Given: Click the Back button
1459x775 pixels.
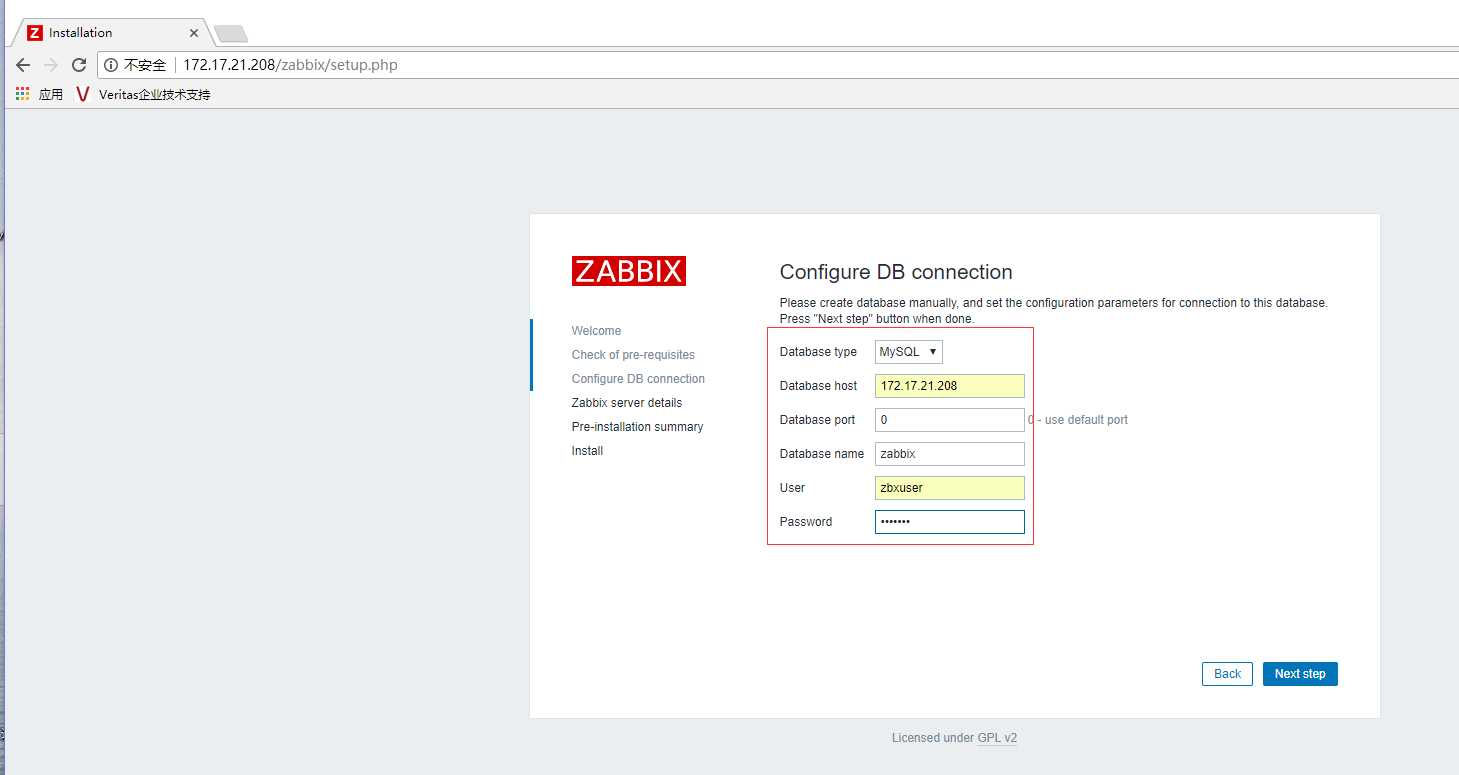Looking at the screenshot, I should [1227, 674].
